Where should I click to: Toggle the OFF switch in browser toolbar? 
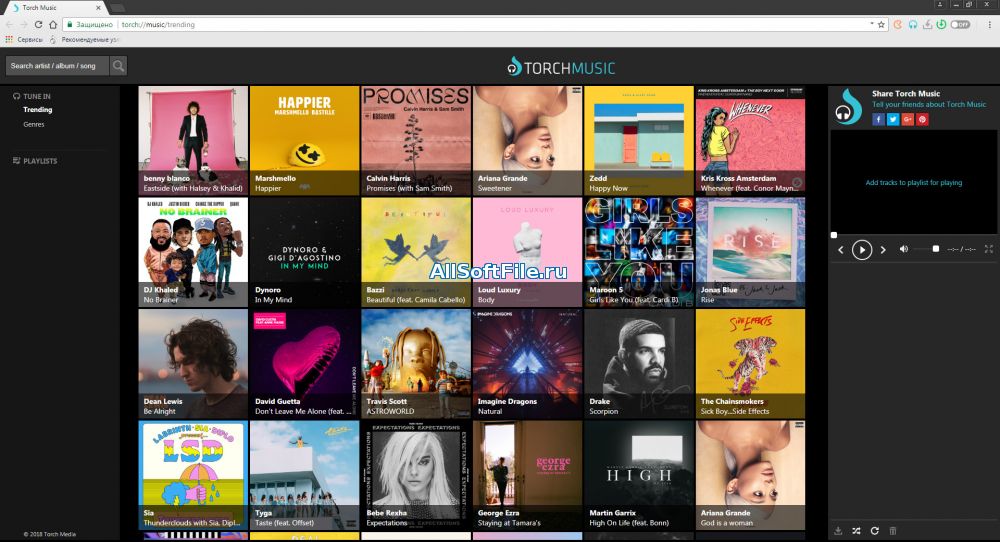[x=960, y=24]
